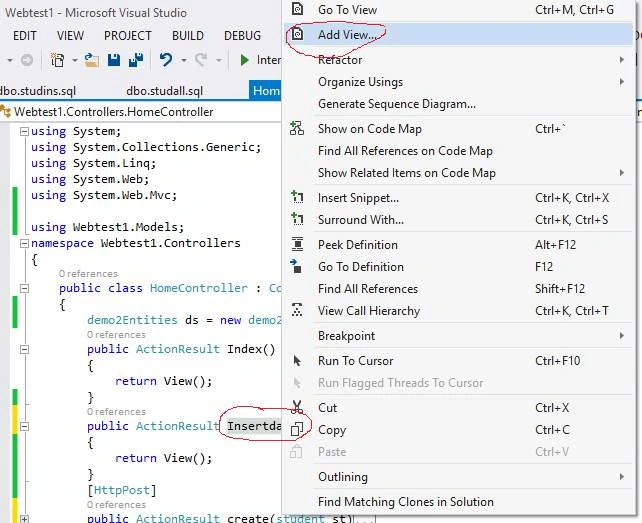Open the BUILD menu
The width and height of the screenshot is (642, 523).
pyautogui.click(x=188, y=36)
